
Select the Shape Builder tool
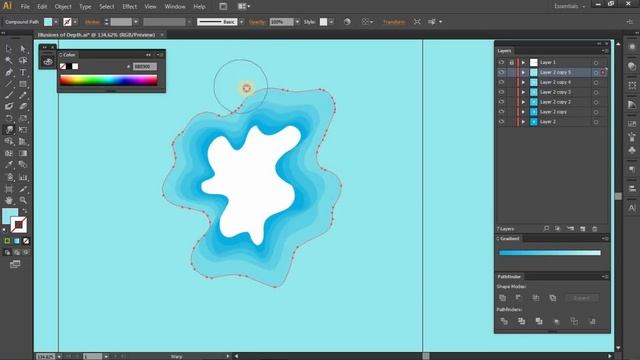tap(9, 142)
